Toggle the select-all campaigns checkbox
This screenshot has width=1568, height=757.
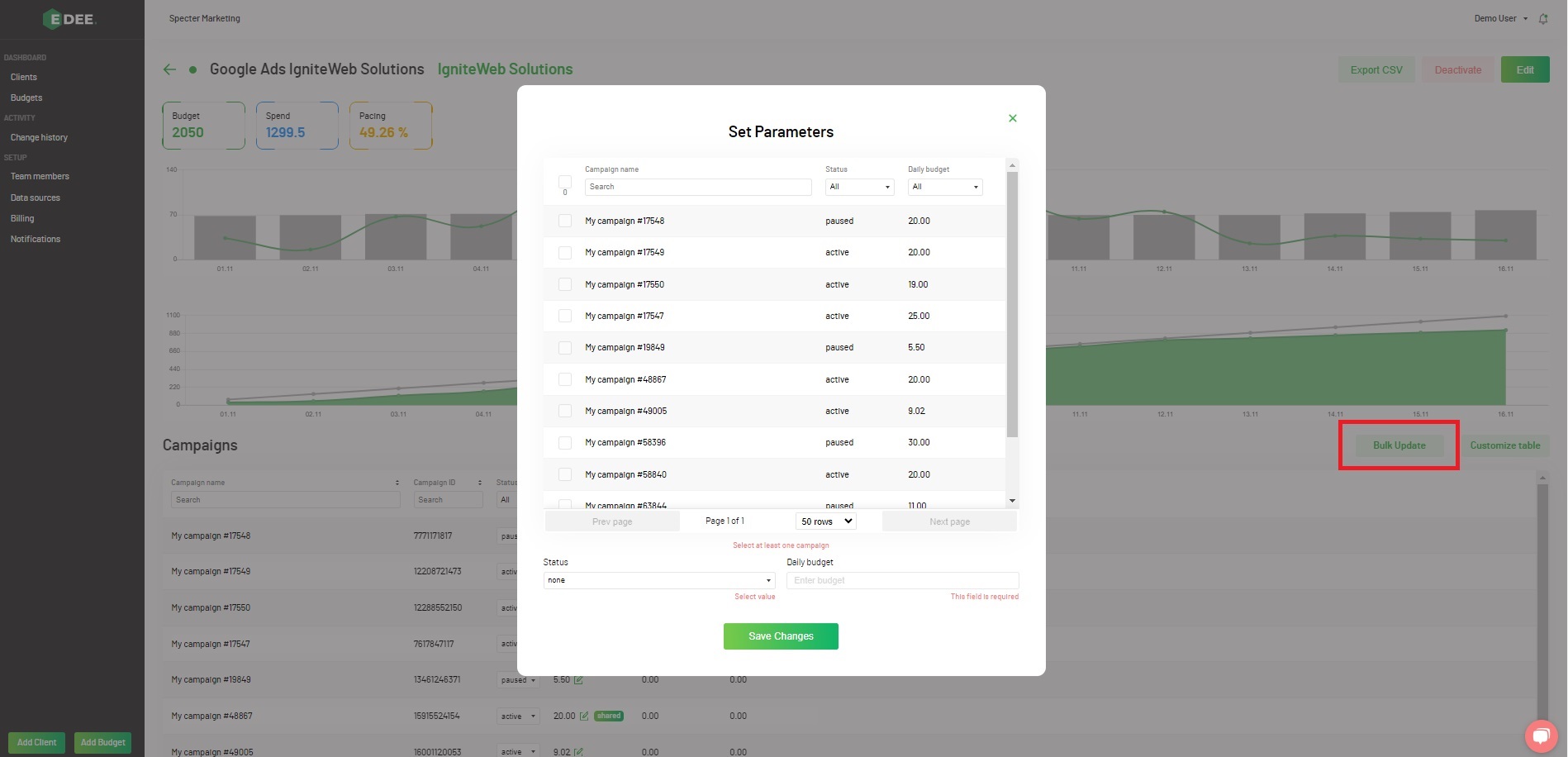(x=565, y=182)
